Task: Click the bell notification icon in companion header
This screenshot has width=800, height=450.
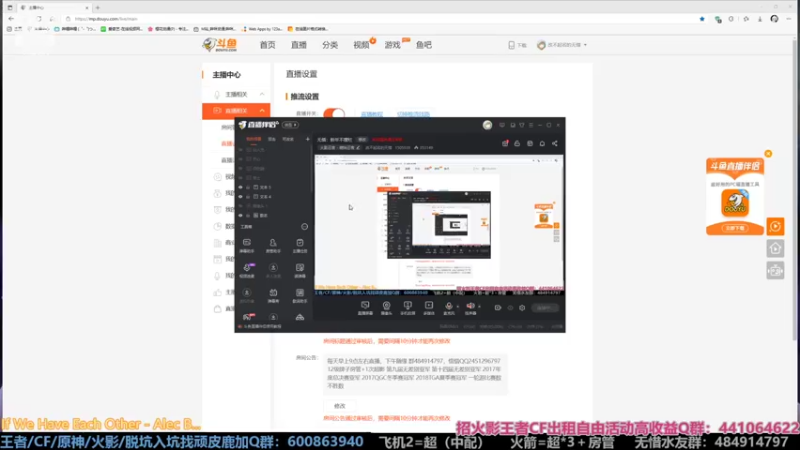Action: click(x=542, y=143)
